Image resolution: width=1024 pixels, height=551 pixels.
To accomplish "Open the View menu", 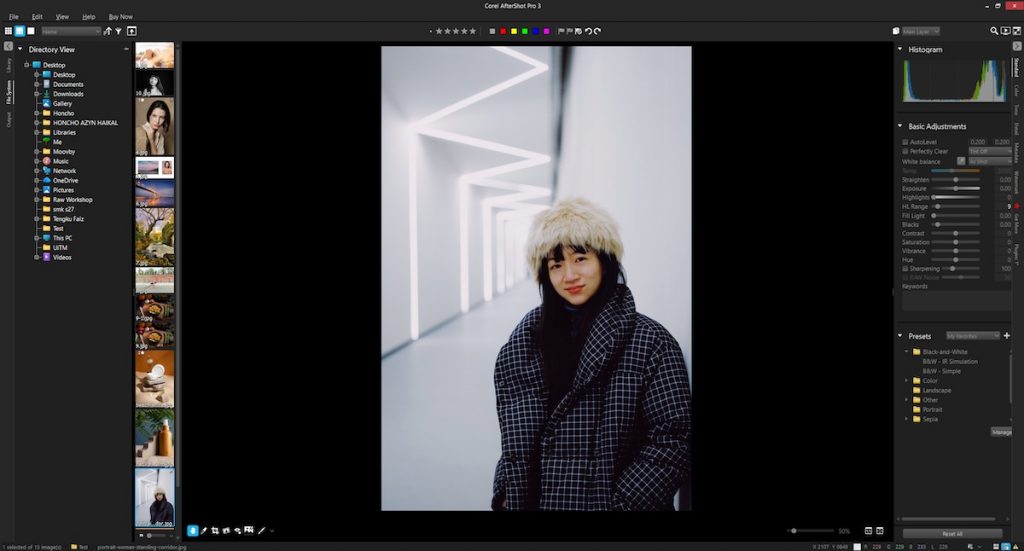I will [62, 17].
